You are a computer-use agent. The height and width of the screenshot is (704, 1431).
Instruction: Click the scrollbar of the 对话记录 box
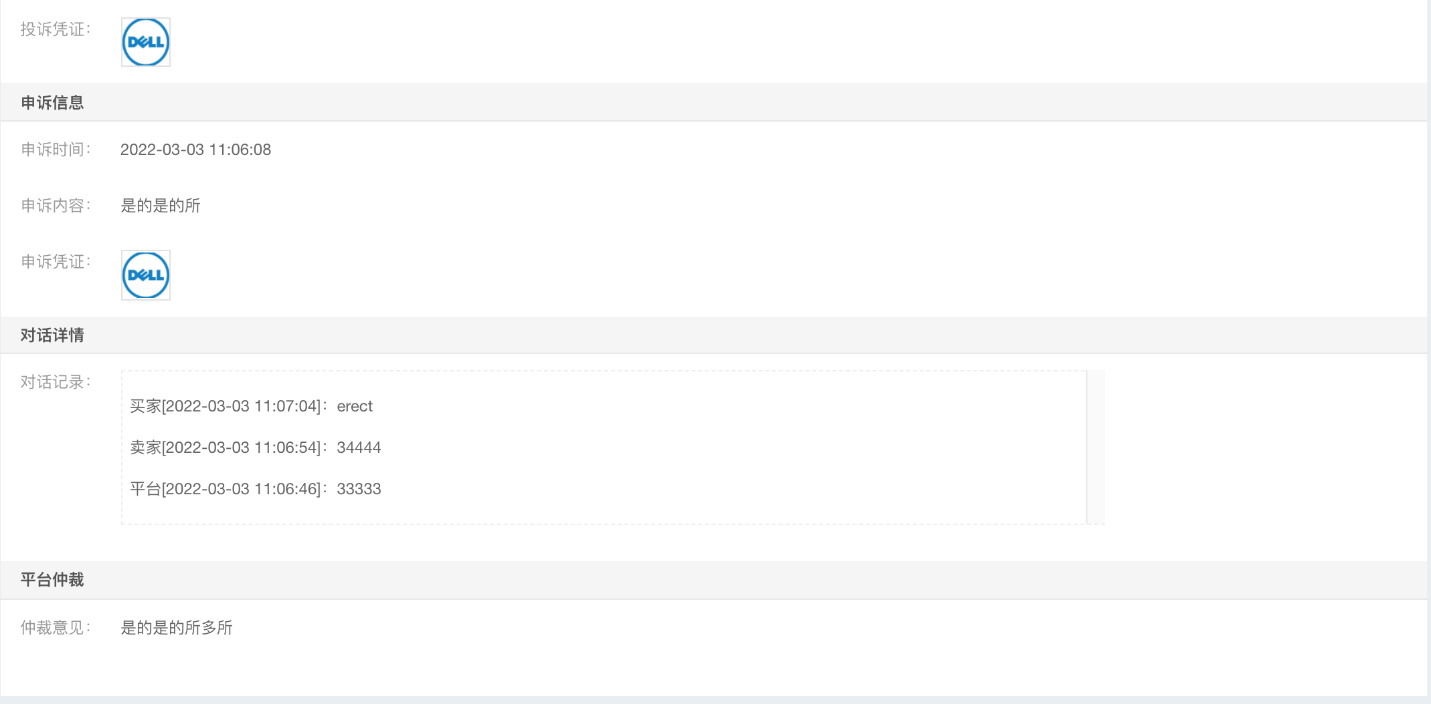1095,447
